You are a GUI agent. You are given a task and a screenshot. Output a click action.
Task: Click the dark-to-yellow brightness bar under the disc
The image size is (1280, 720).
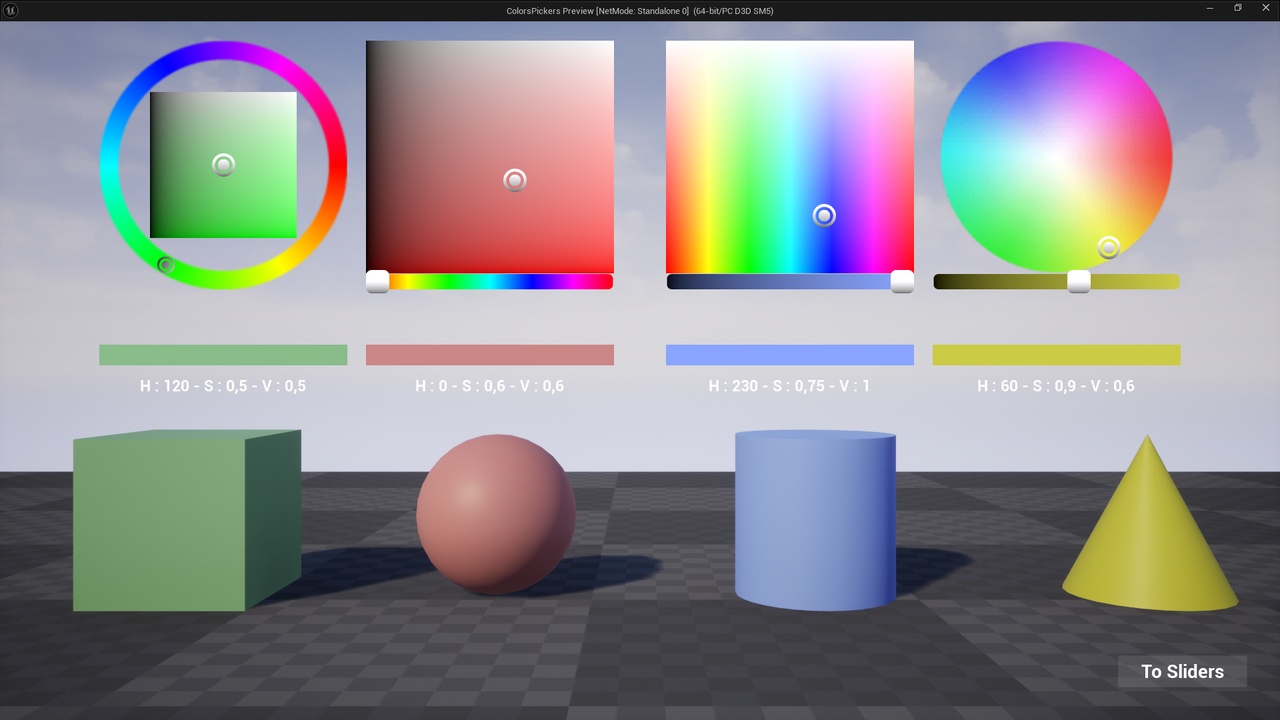click(x=1056, y=282)
